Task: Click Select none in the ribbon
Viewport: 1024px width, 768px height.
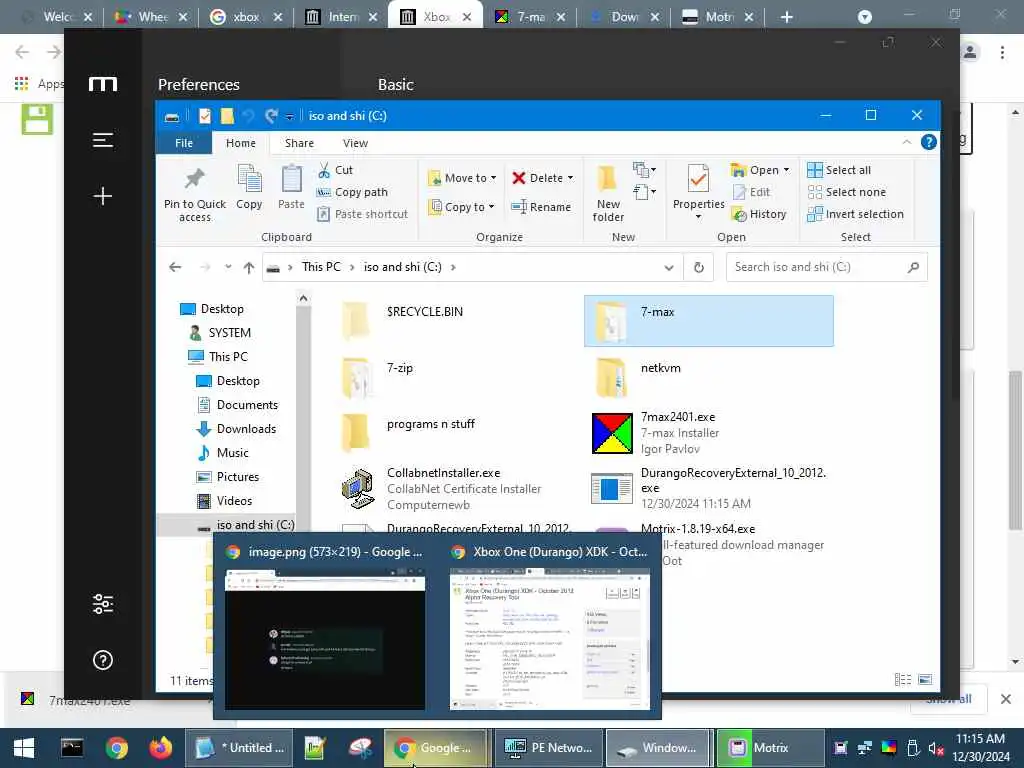Action: click(x=847, y=192)
